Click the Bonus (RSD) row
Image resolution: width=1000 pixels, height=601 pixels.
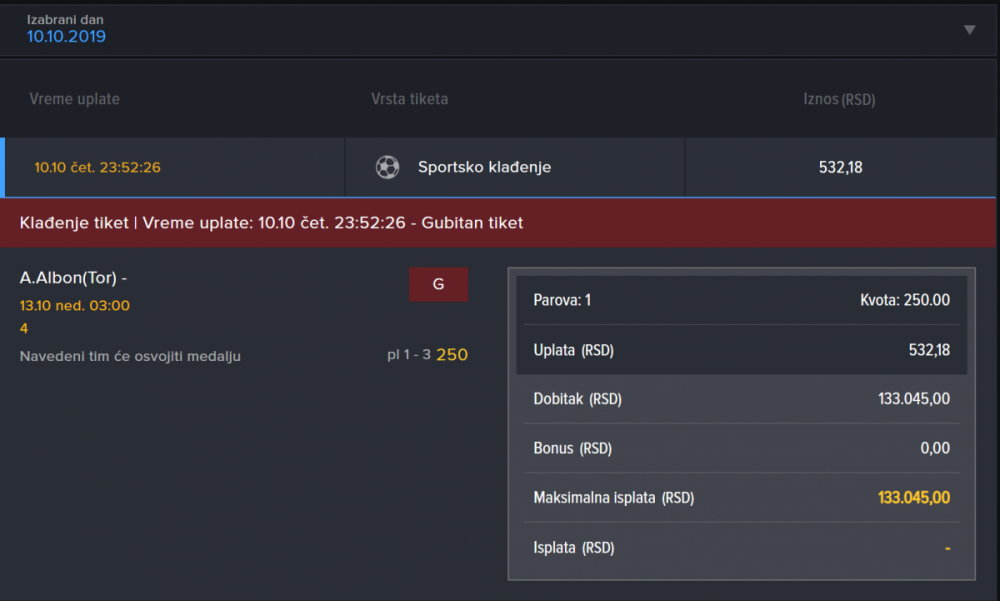click(741, 448)
